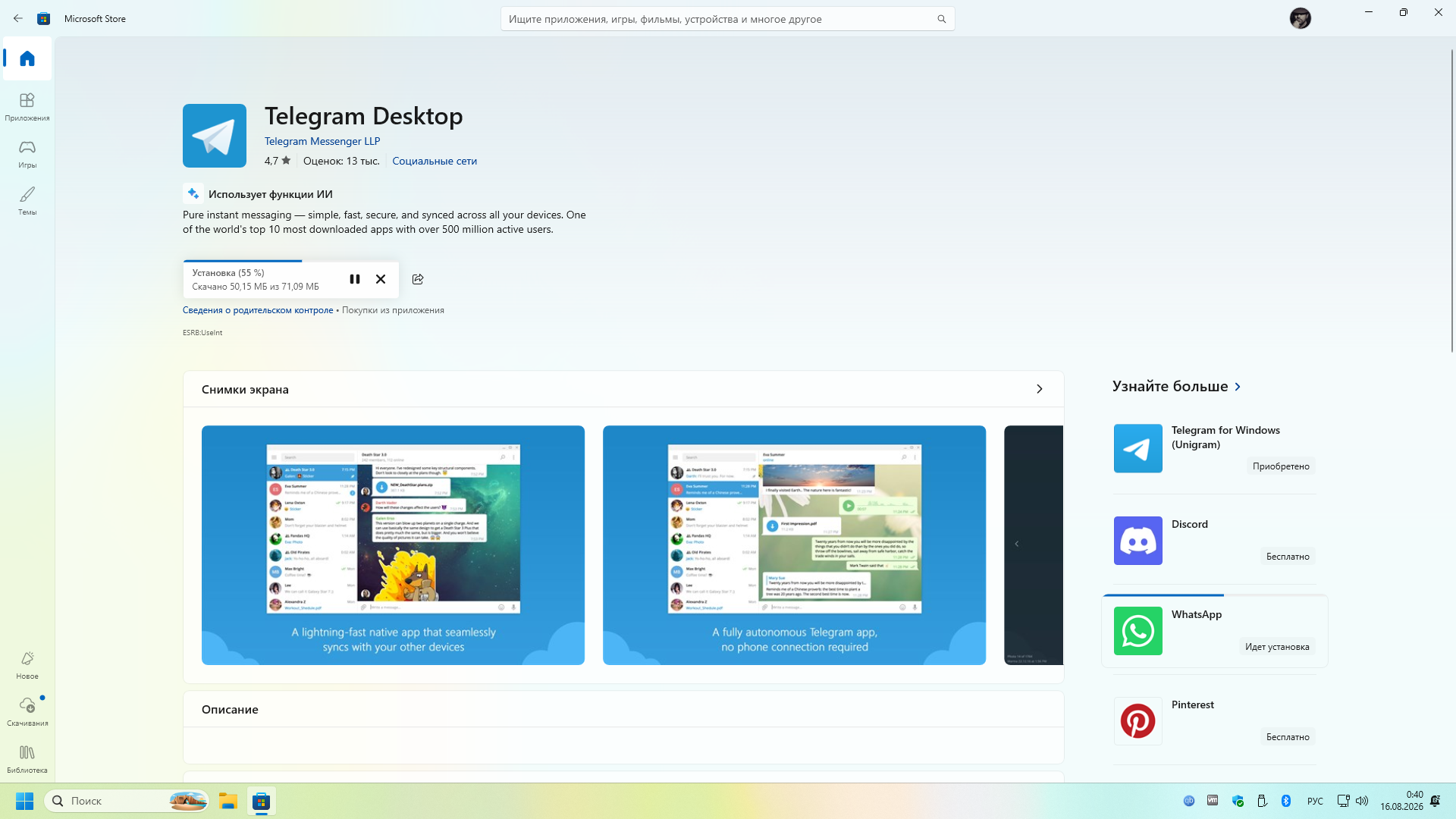Click Бесплатно button for Discord
This screenshot has height=819, width=1456.
point(1288,557)
